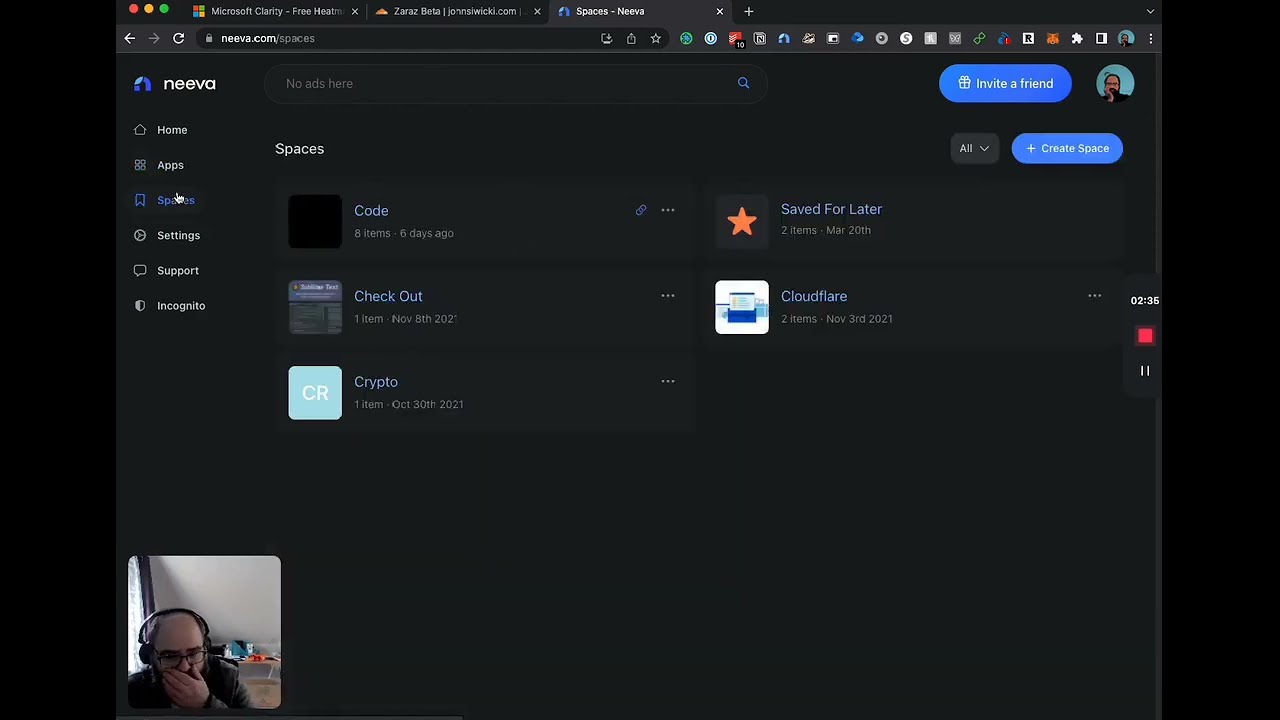
Task: Click the Support headset icon
Action: (140, 270)
